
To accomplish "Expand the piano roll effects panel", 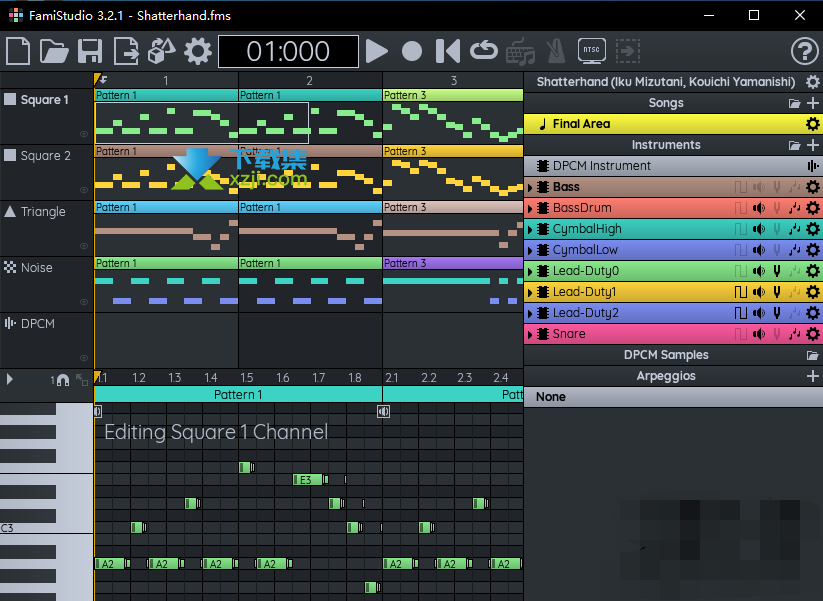I will coord(9,379).
